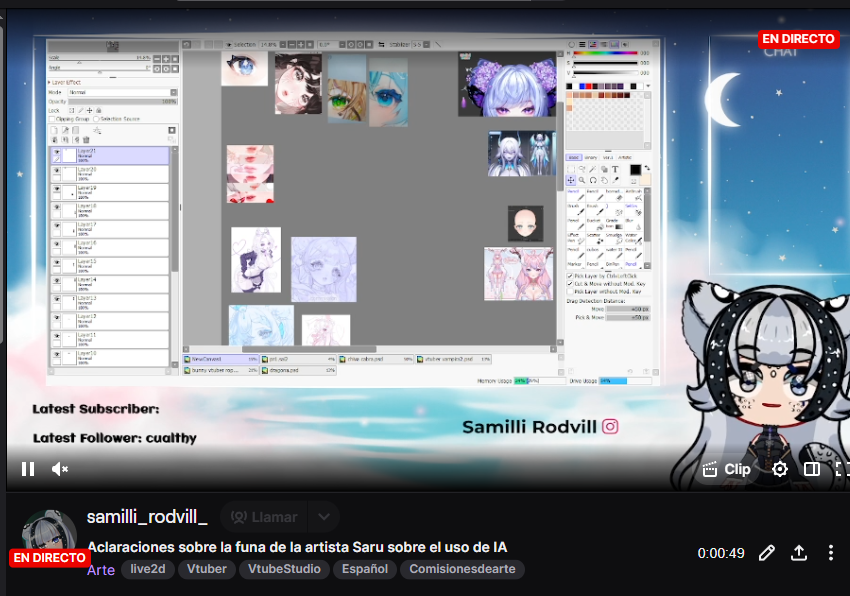Adjust the H hue color slider

click(605, 53)
